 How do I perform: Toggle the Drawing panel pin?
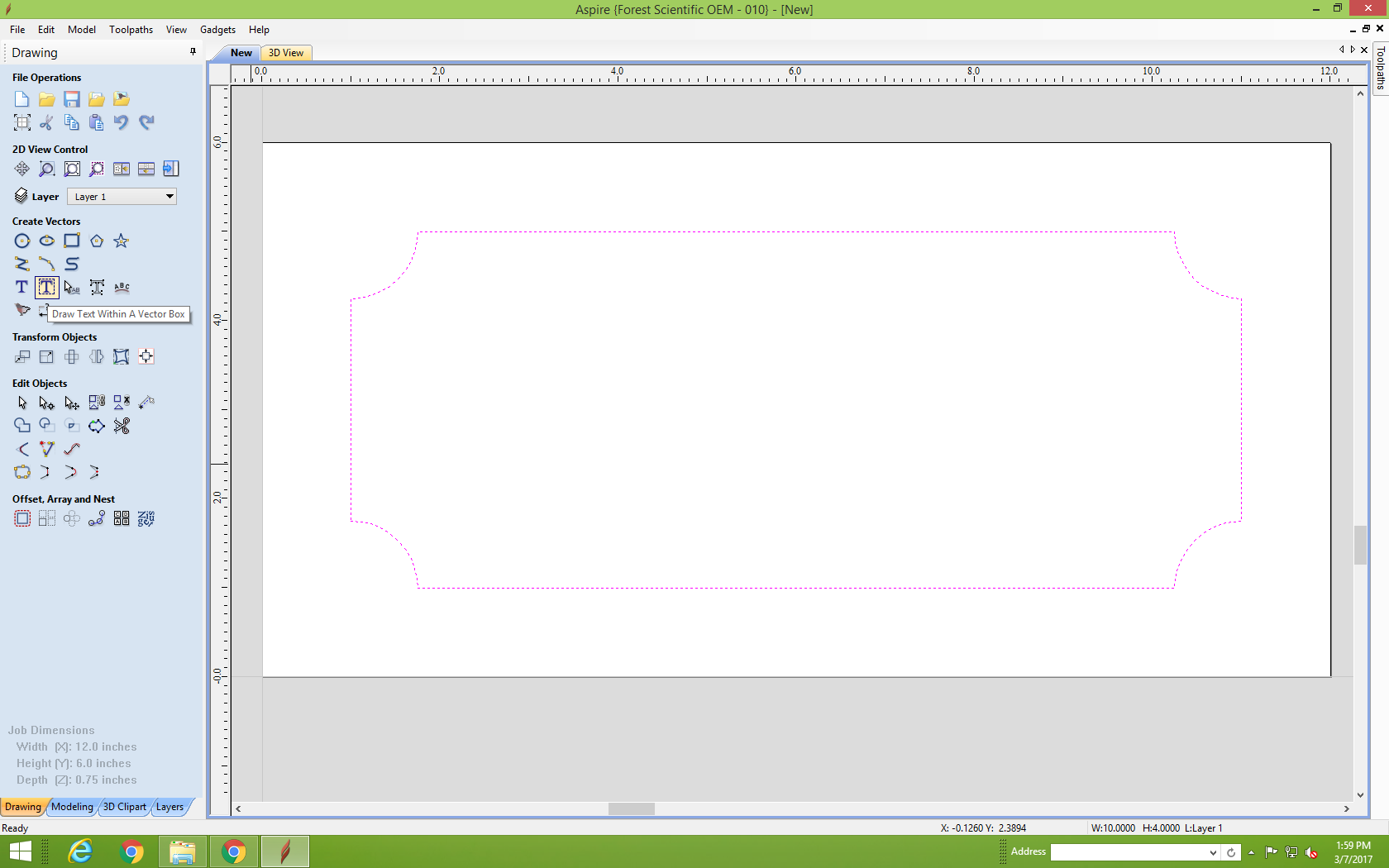[x=193, y=51]
